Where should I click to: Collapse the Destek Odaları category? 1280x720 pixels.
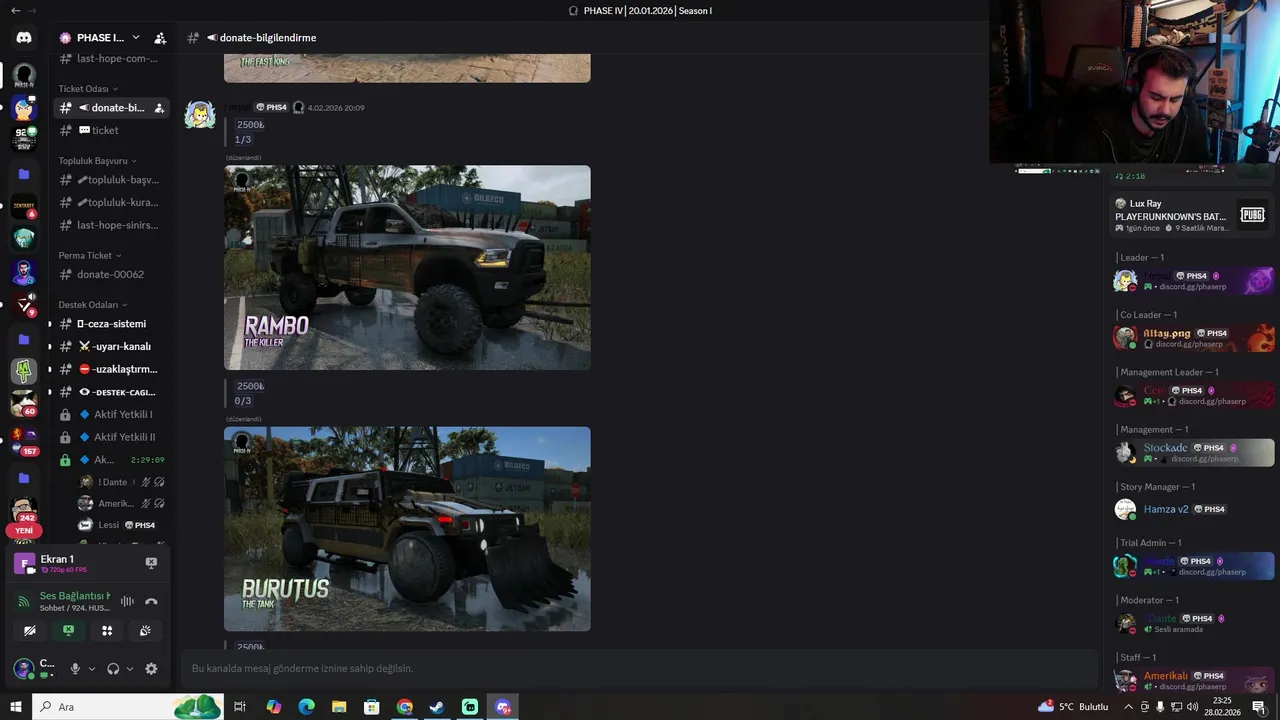tap(93, 305)
